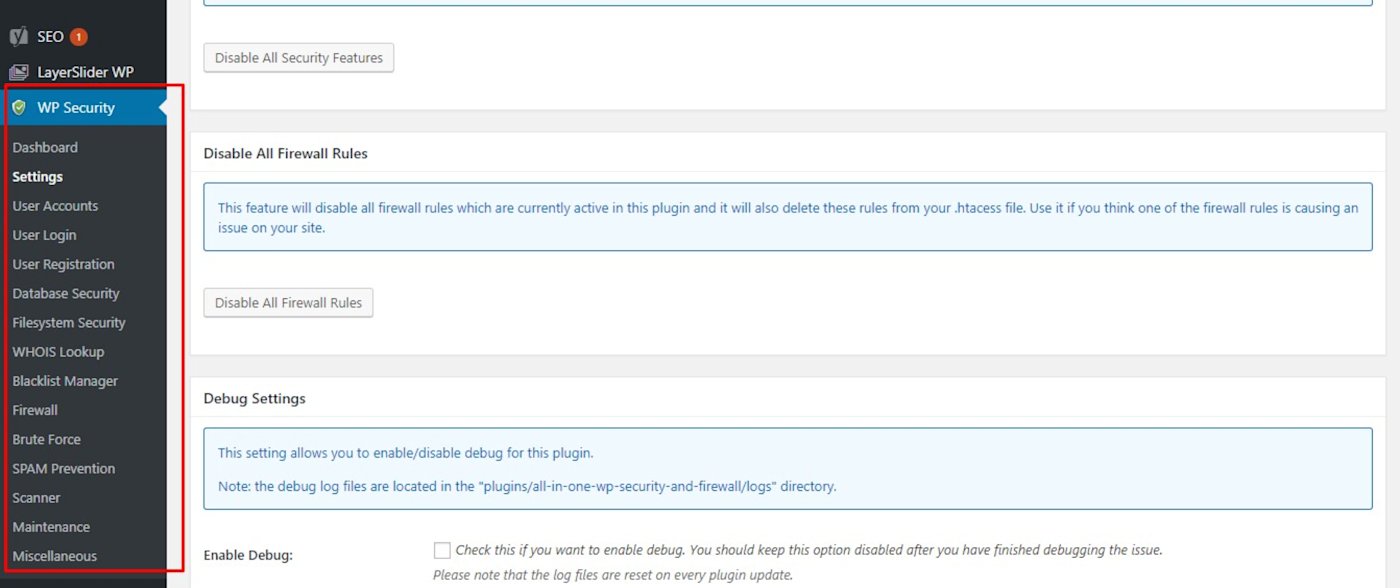The image size is (1400, 588).
Task: Open Filesystem Security settings
Action: [x=69, y=322]
